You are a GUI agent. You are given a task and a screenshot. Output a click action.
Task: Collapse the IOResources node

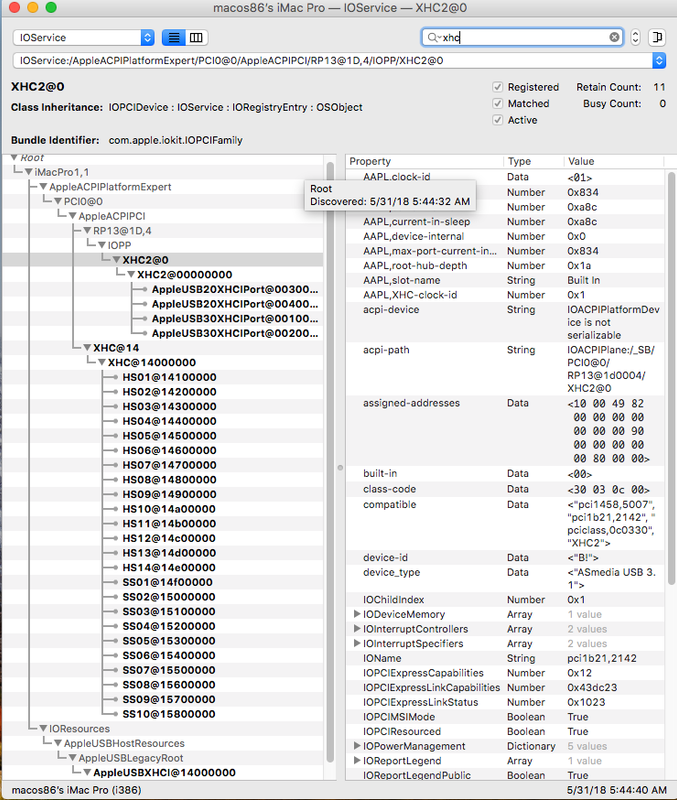point(43,729)
